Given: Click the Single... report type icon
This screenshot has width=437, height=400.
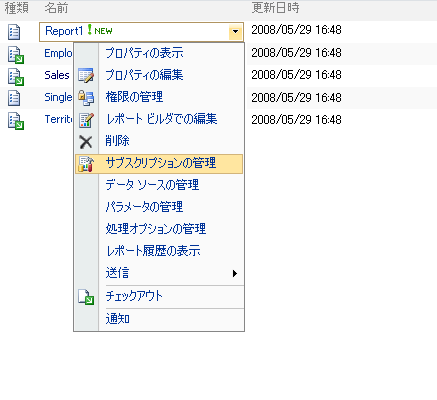Looking at the screenshot, I should pyautogui.click(x=14, y=98).
